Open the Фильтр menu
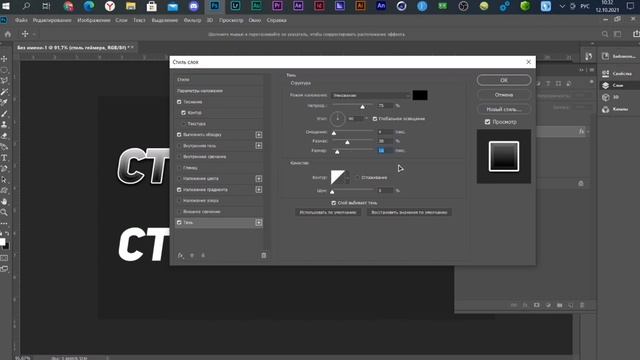This screenshot has height=360, width=640. (x=192, y=20)
